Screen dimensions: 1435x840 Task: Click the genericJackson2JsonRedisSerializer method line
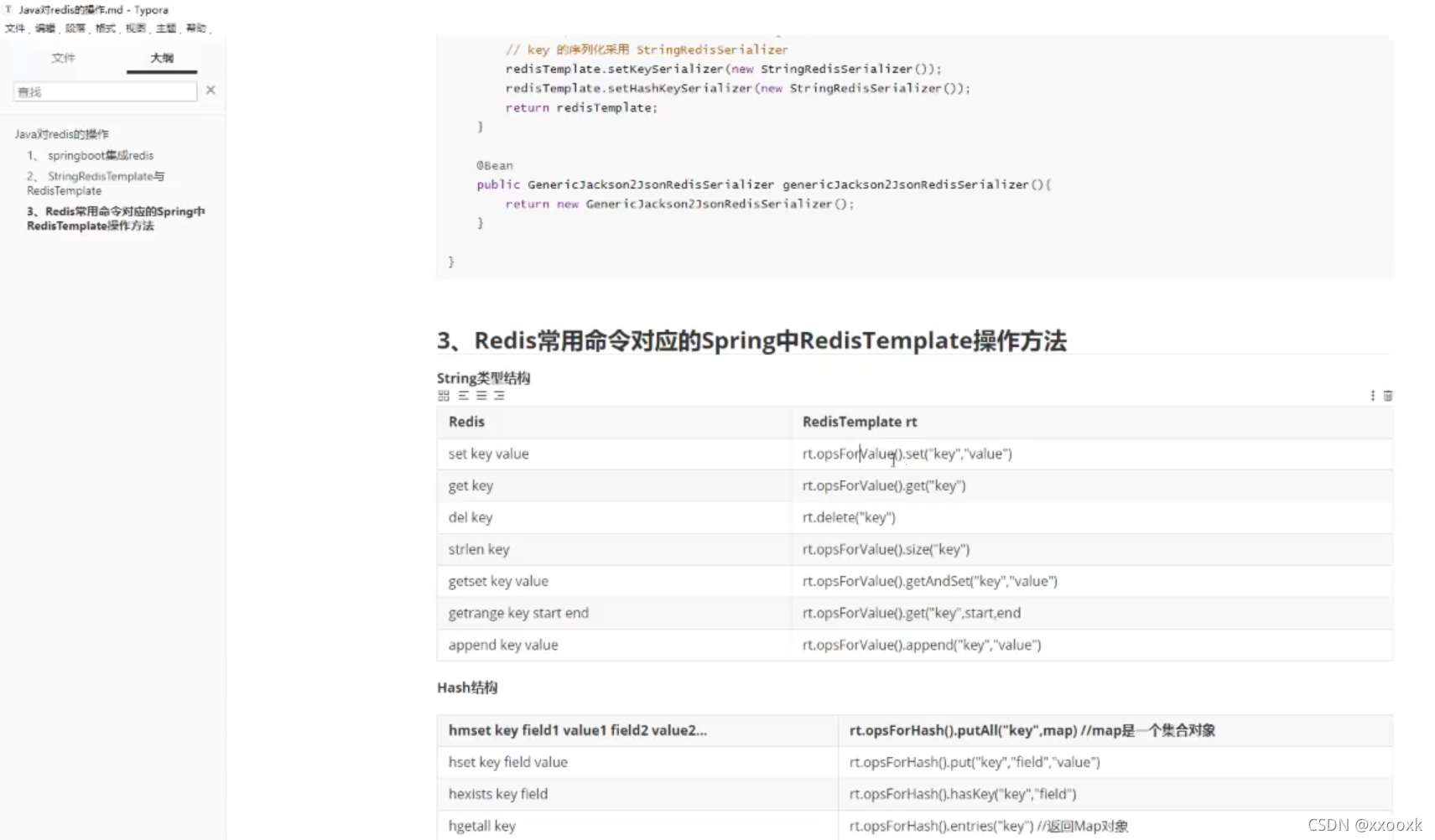763,184
